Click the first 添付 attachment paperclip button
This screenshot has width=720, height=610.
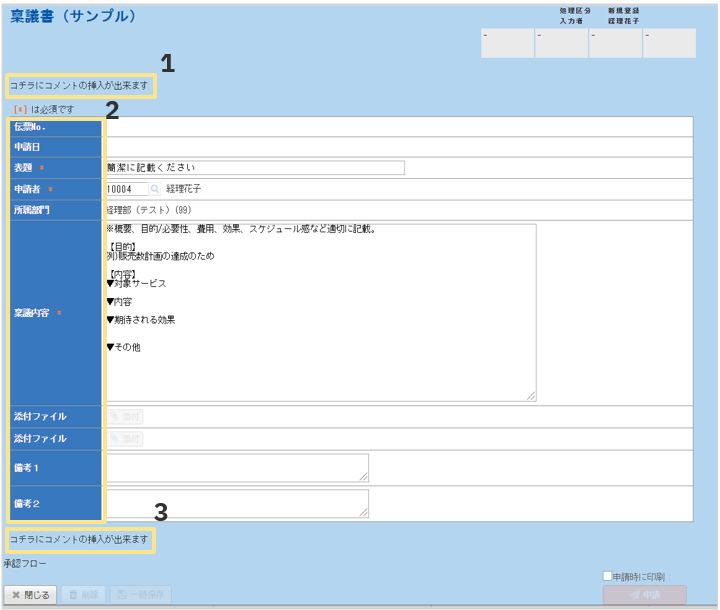(125, 417)
